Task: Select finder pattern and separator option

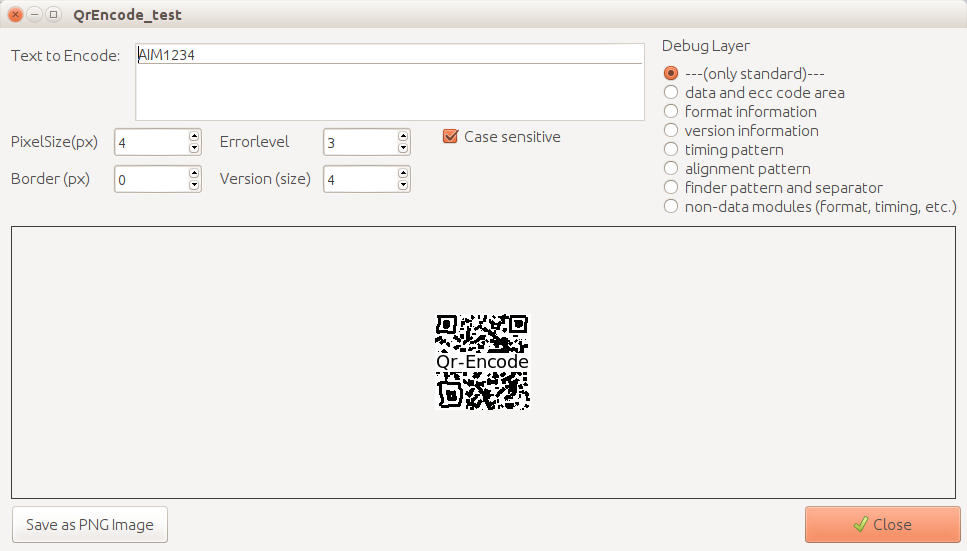Action: click(x=671, y=188)
